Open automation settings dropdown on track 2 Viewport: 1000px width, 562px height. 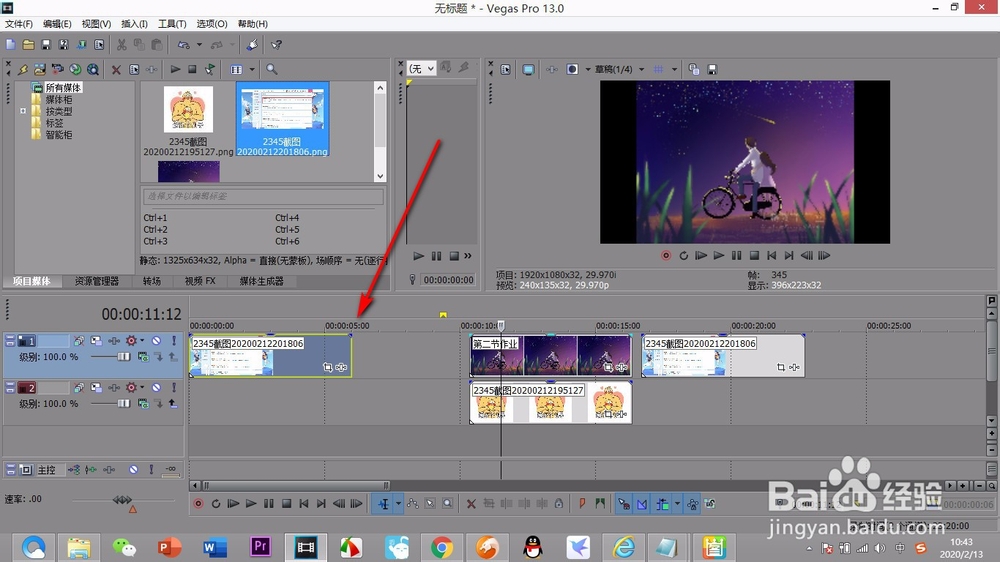[142, 388]
